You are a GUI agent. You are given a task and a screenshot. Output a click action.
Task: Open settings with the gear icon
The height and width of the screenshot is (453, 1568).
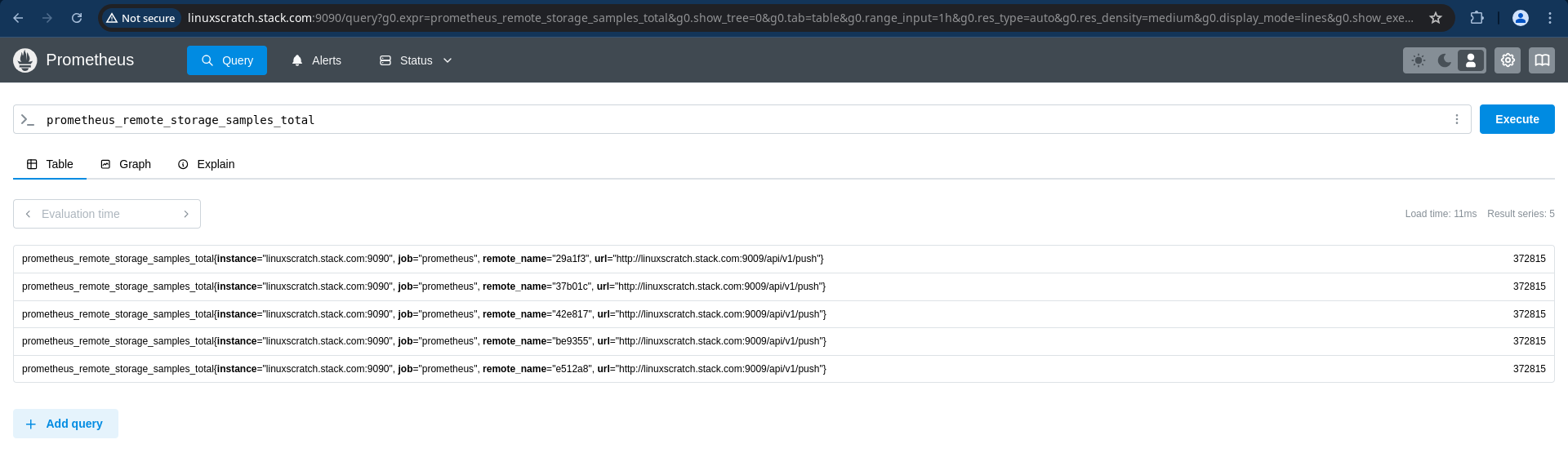pyautogui.click(x=1508, y=60)
